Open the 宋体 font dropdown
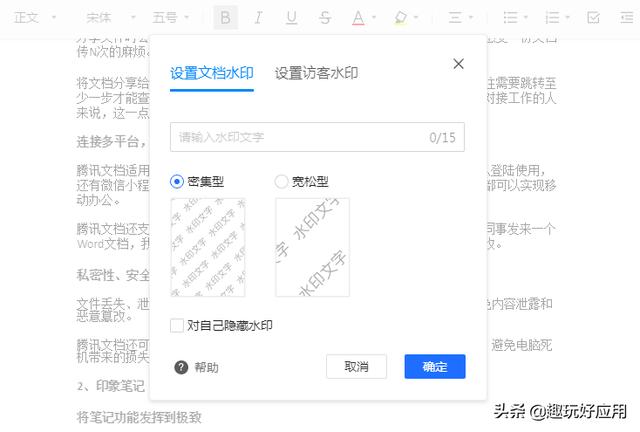The image size is (640, 432). click(x=106, y=17)
